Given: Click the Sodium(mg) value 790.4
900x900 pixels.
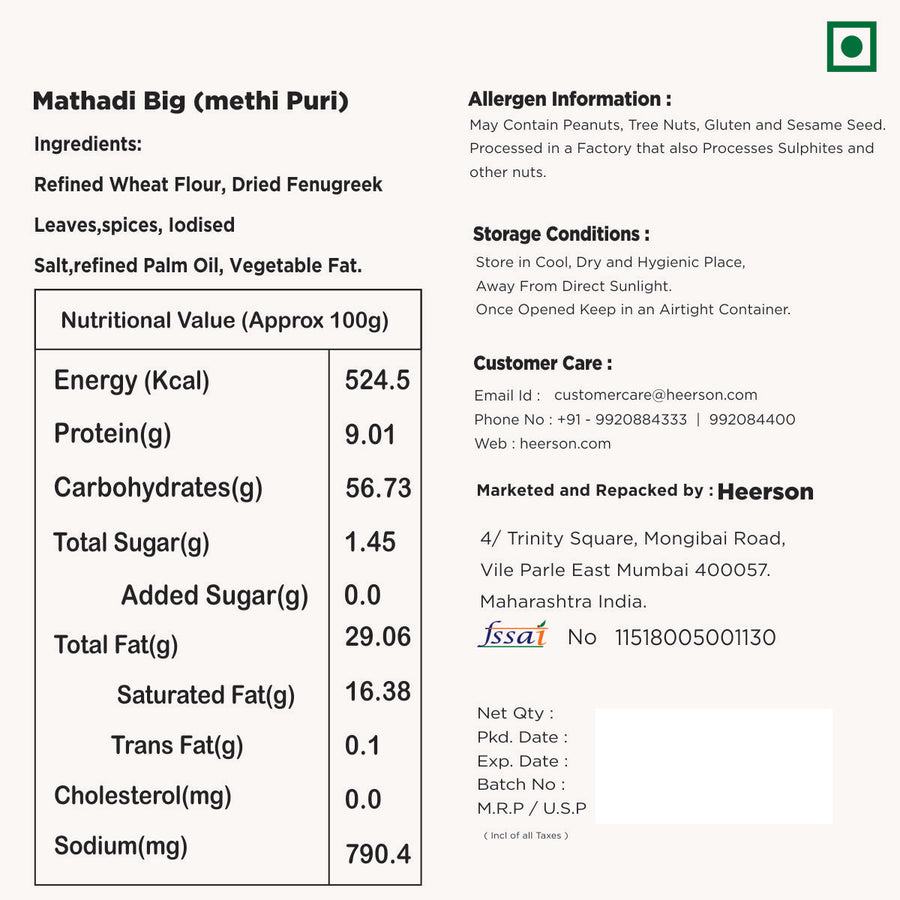Looking at the screenshot, I should point(377,854).
